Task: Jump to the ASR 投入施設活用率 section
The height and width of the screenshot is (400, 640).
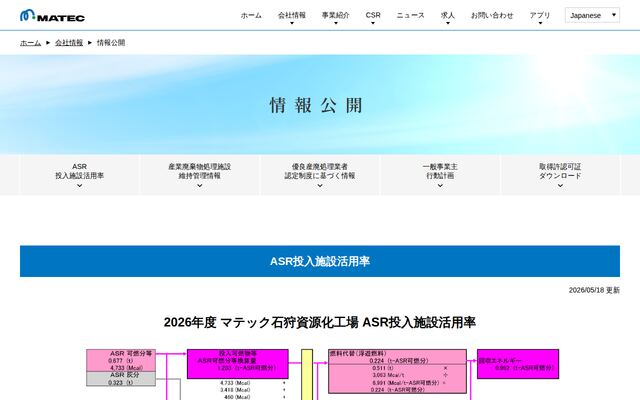Action: click(80, 175)
